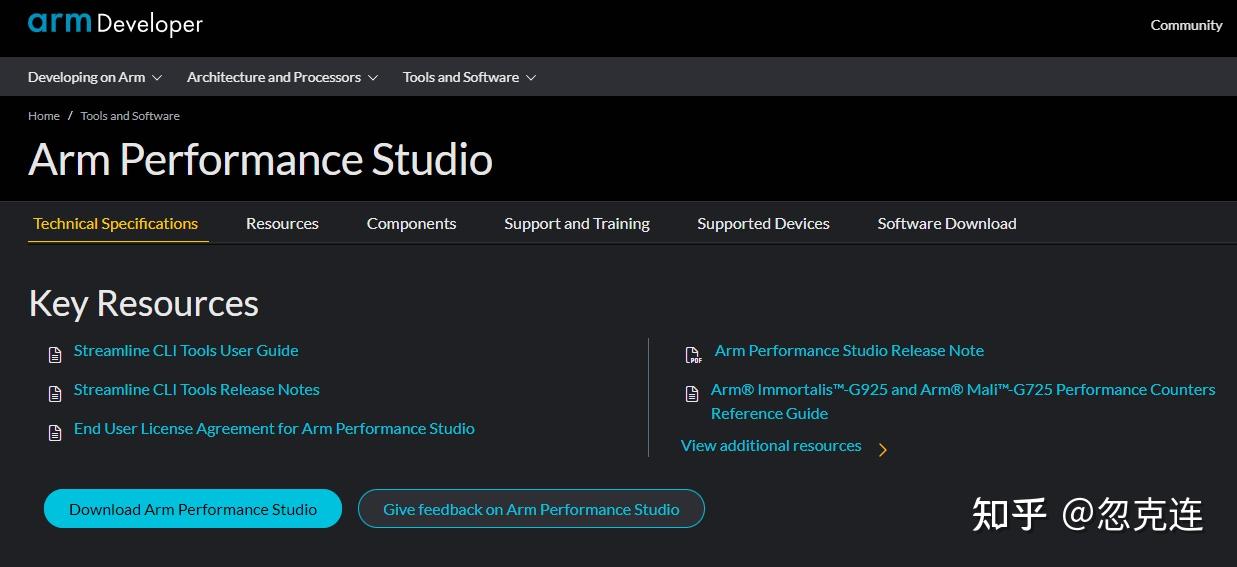Open the Supported Devices tab
The image size is (1237, 567).
point(763,224)
